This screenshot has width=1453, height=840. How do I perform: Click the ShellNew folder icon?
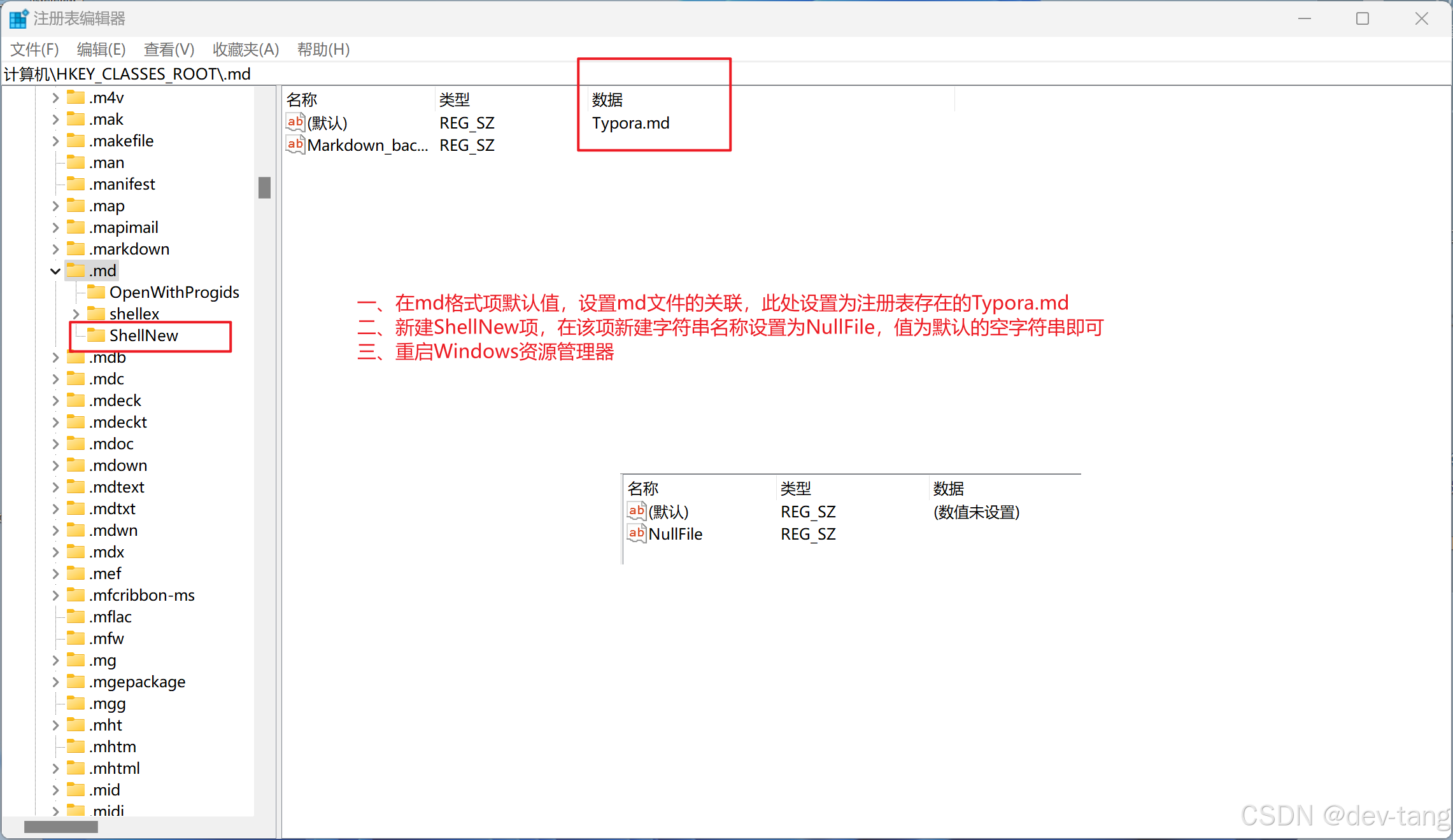coord(96,335)
